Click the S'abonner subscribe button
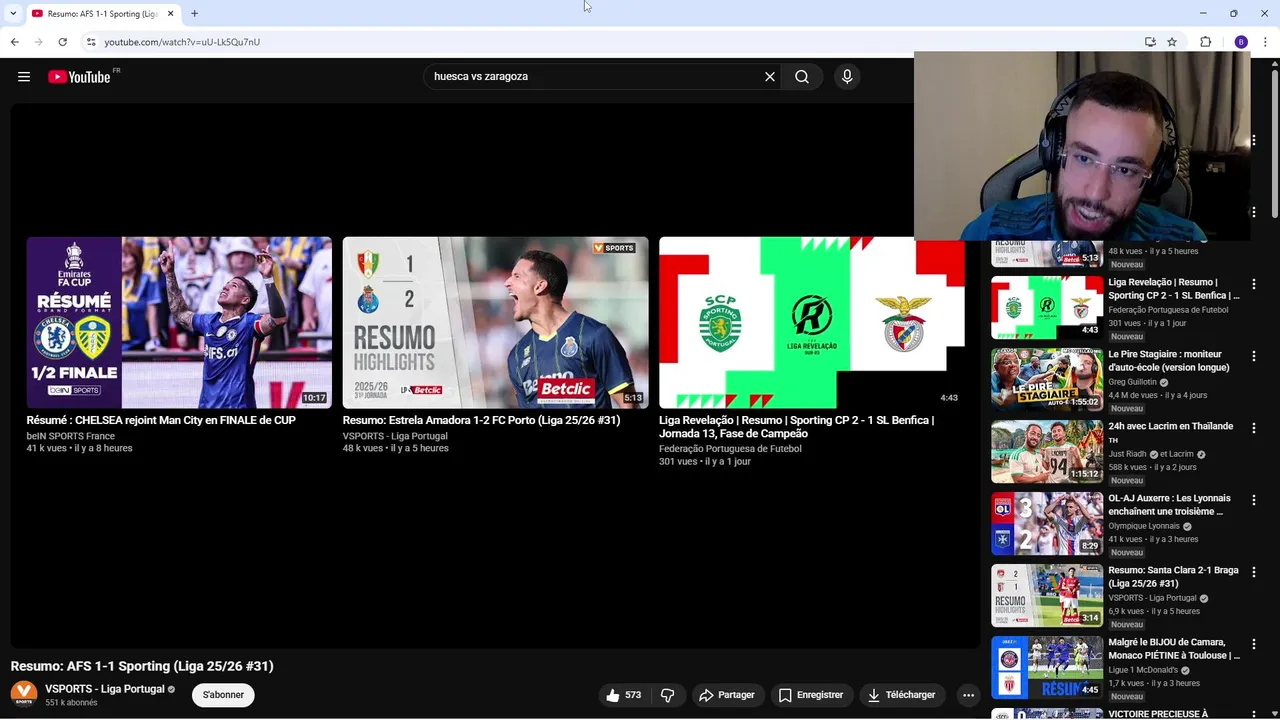Image resolution: width=1280 pixels, height=720 pixels. click(223, 695)
